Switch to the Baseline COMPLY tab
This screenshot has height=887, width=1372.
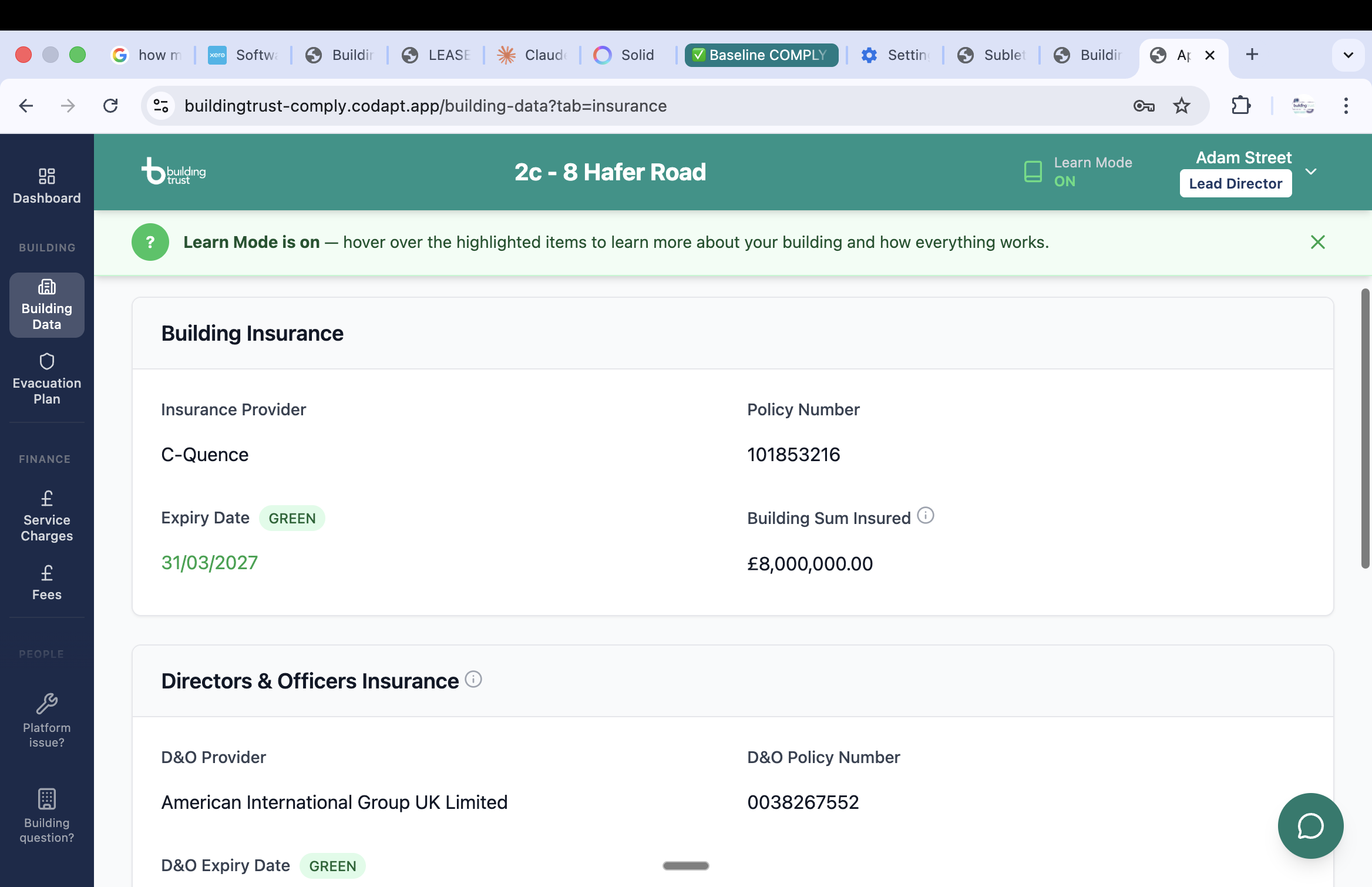click(x=761, y=55)
